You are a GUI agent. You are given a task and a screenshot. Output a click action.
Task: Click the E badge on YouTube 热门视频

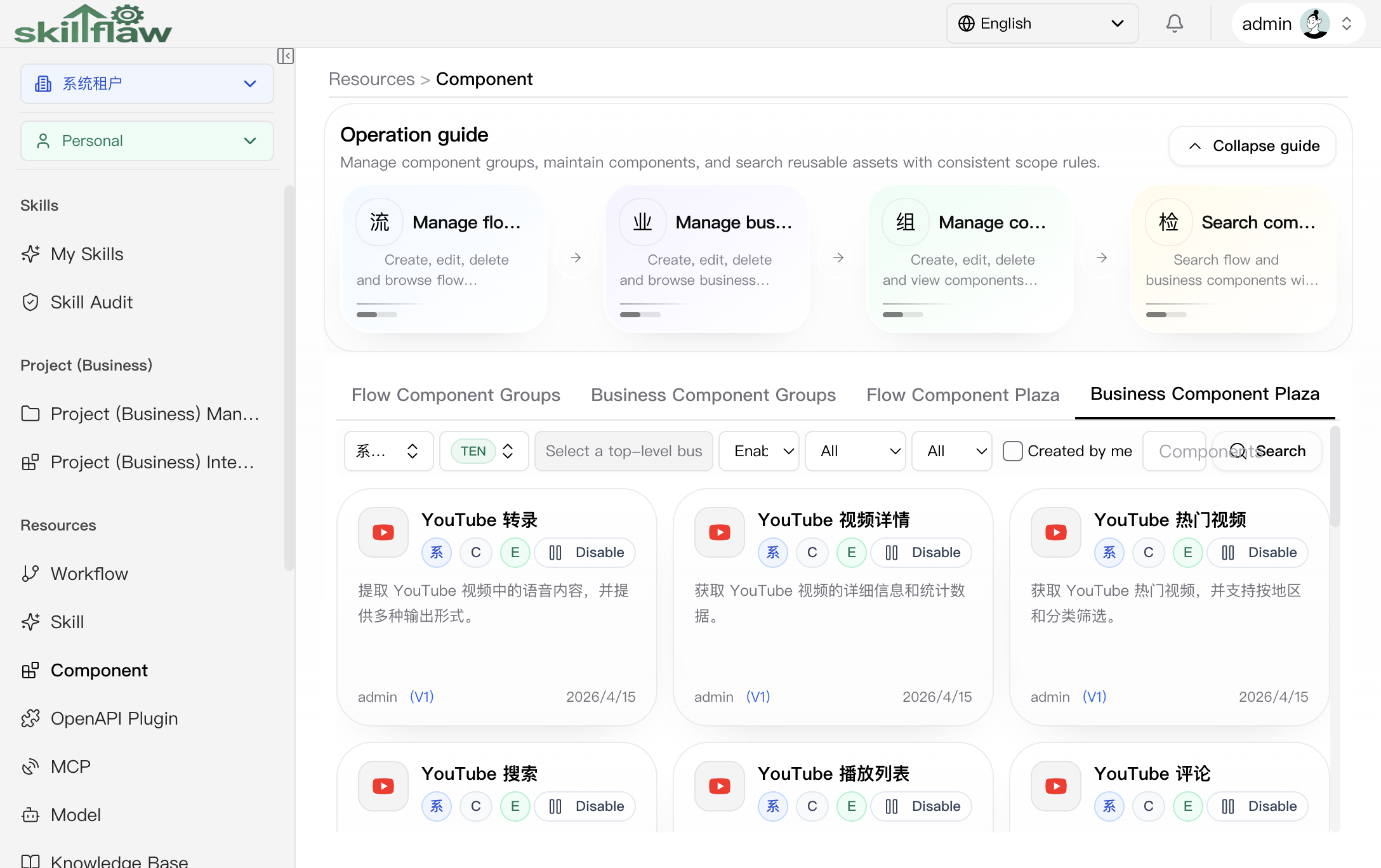pyautogui.click(x=1188, y=553)
